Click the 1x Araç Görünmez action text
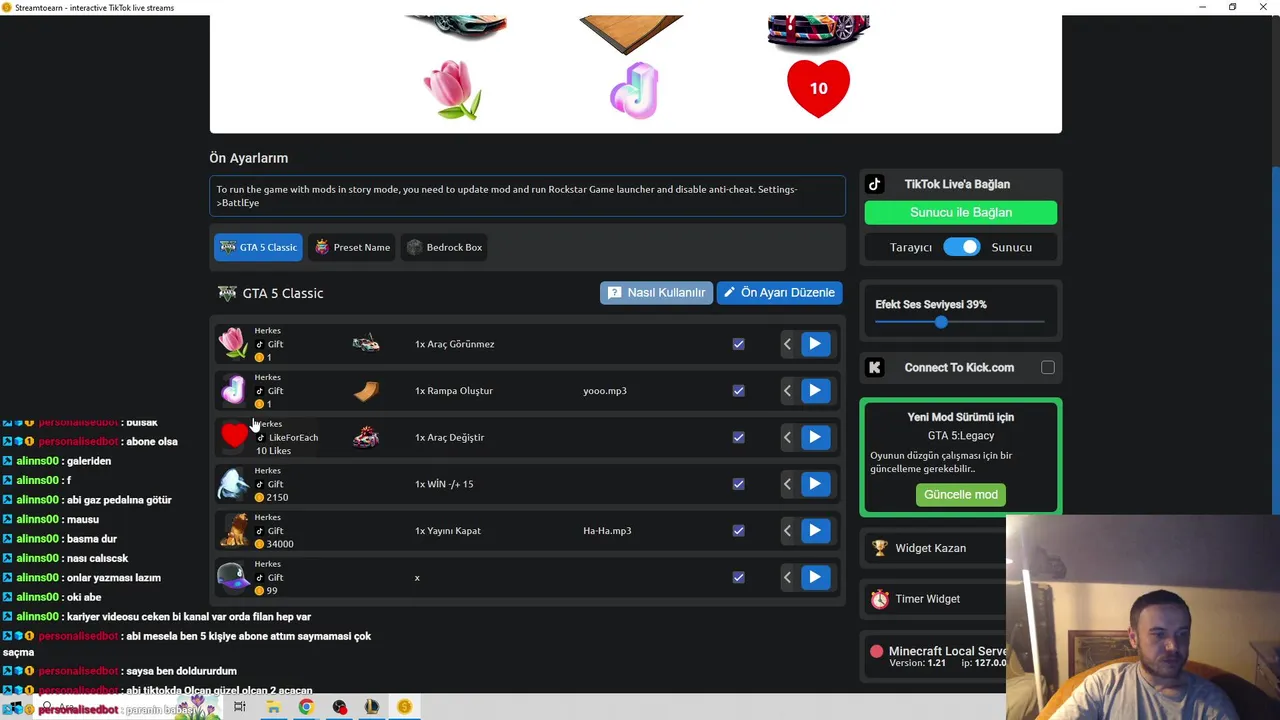This screenshot has height=720, width=1280. click(x=454, y=344)
